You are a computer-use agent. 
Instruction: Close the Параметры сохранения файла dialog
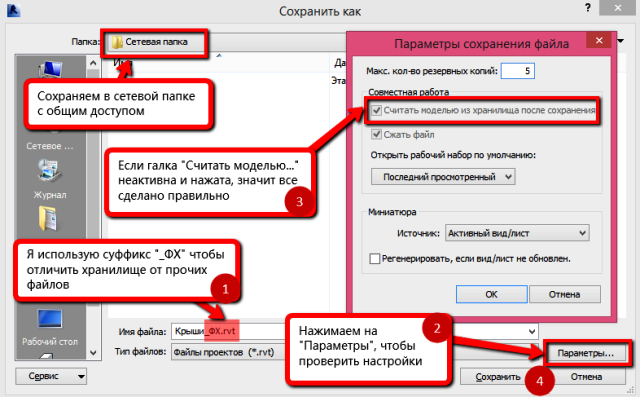(x=599, y=40)
